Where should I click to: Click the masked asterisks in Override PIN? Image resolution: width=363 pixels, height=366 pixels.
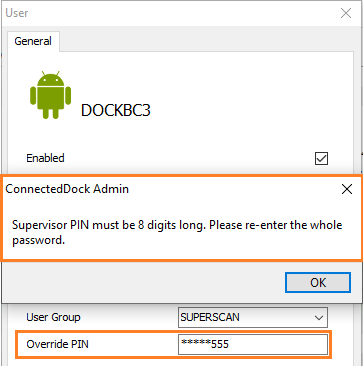[196, 343]
